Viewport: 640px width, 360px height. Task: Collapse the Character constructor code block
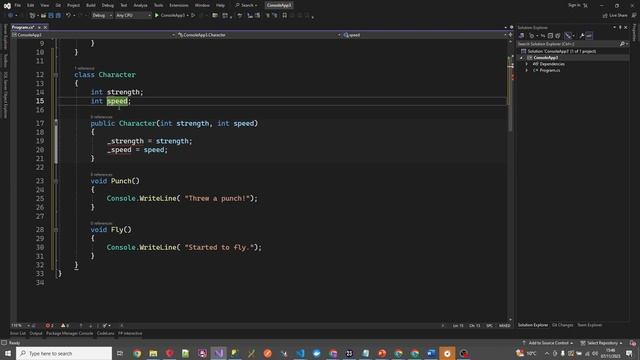56,123
